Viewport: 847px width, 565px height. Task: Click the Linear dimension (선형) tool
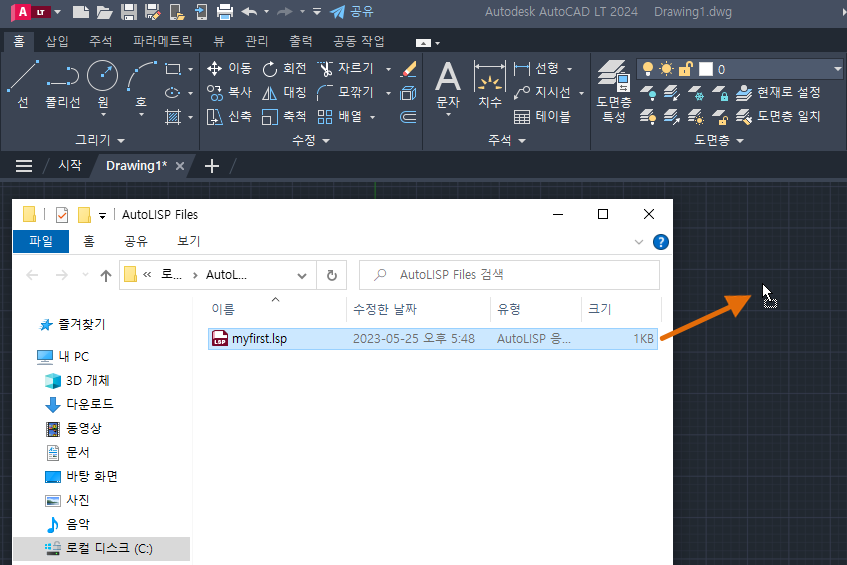tap(536, 69)
